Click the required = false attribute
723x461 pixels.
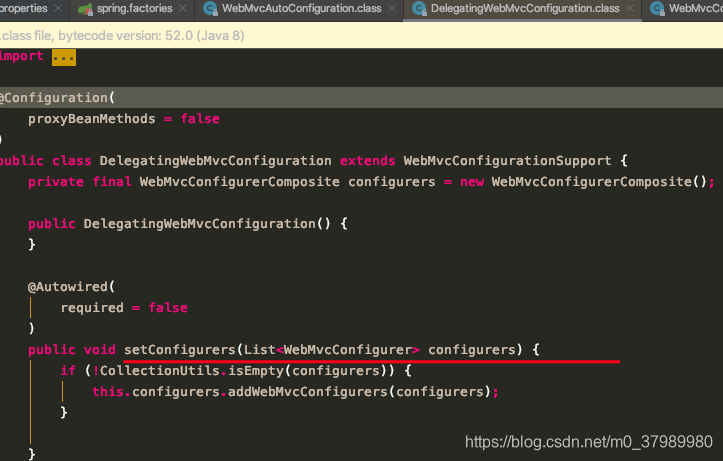click(x=124, y=307)
